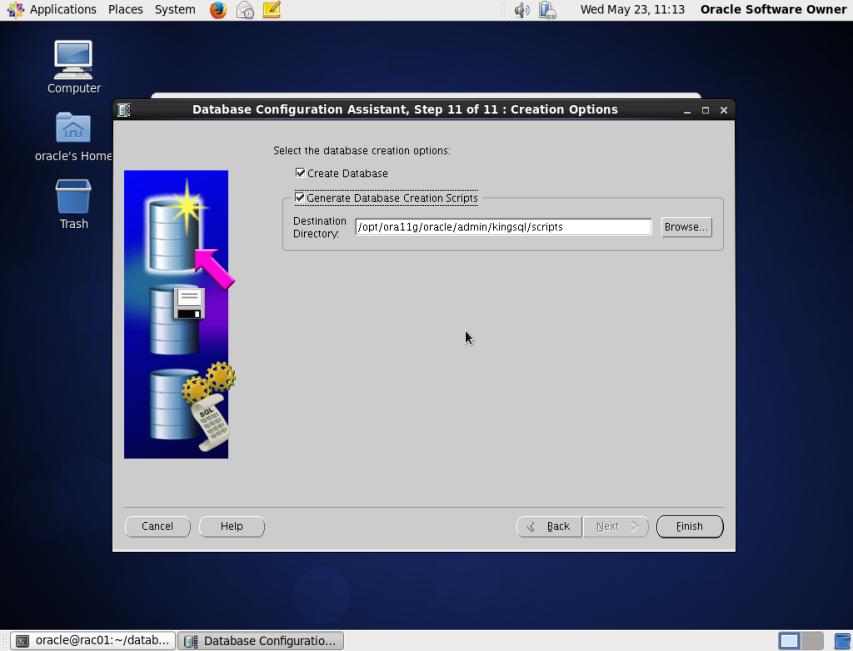Click Finish to create the database
Image resolution: width=853 pixels, height=651 pixels.
pos(689,526)
